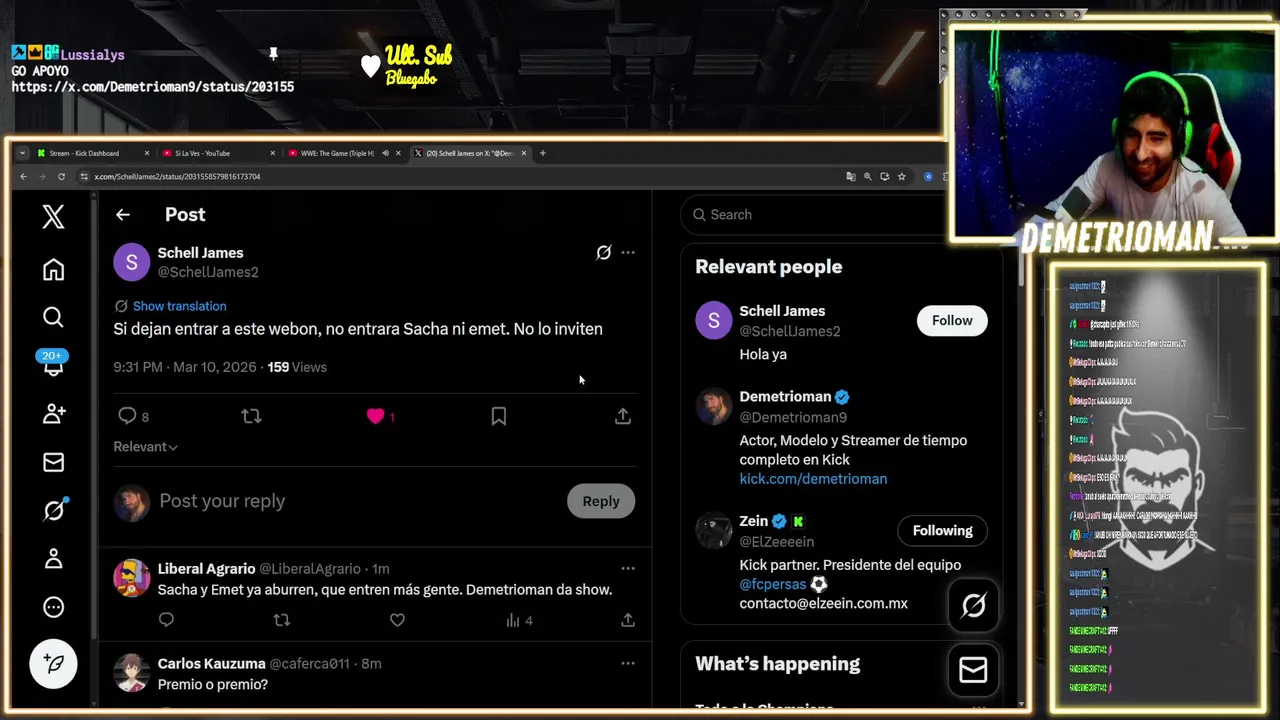Open Schell James avatar on post
The height and width of the screenshot is (720, 1280).
[x=131, y=262]
